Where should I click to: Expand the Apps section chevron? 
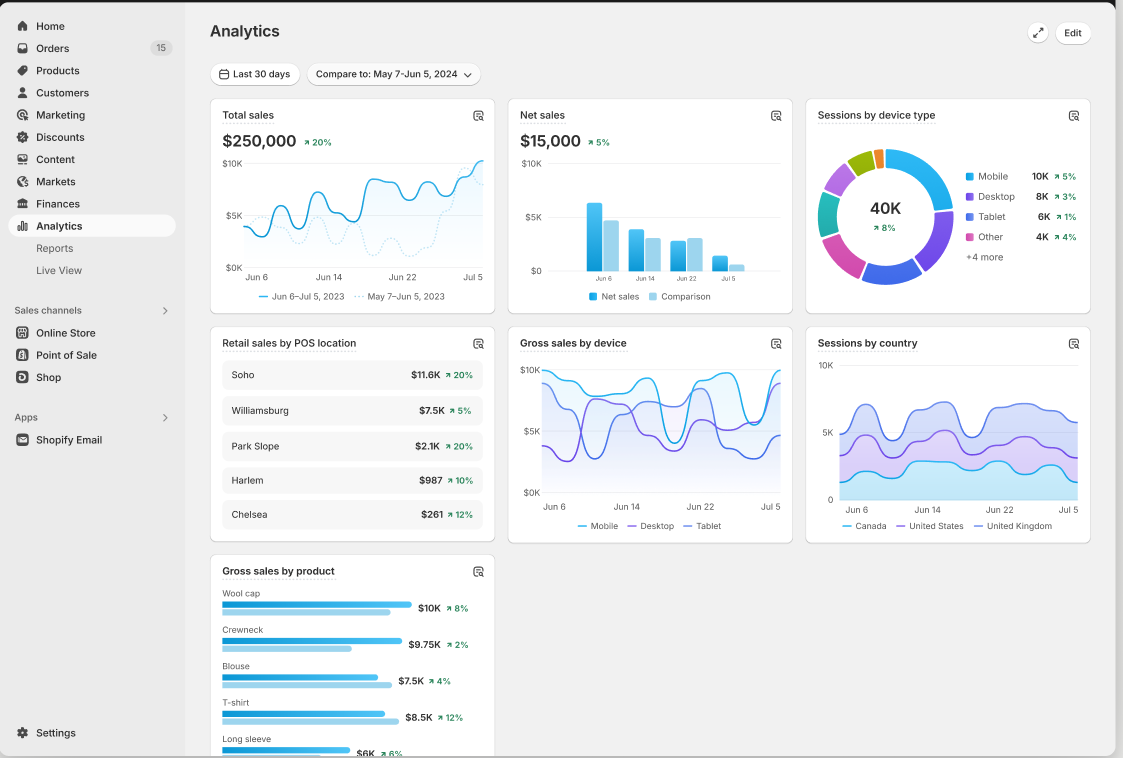(x=165, y=418)
